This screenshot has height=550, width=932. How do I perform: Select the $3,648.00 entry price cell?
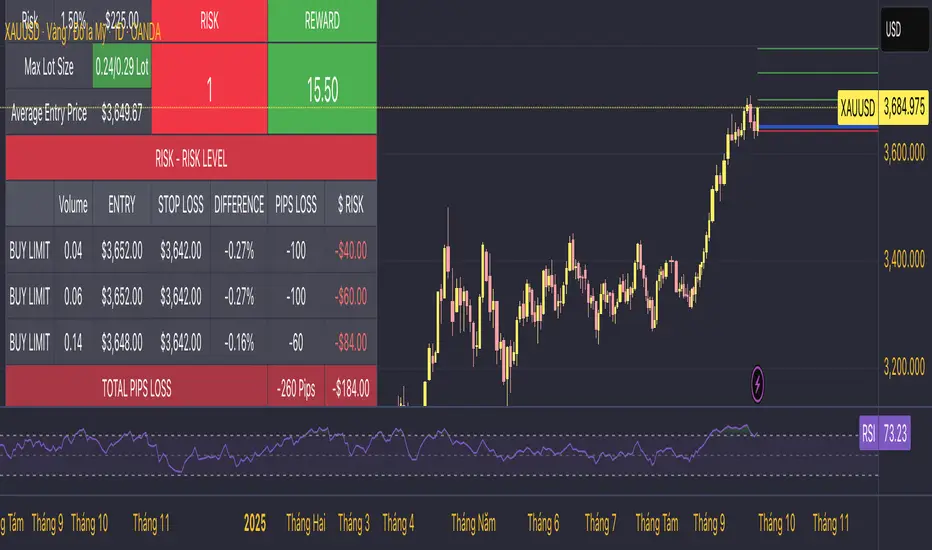pyautogui.click(x=122, y=342)
